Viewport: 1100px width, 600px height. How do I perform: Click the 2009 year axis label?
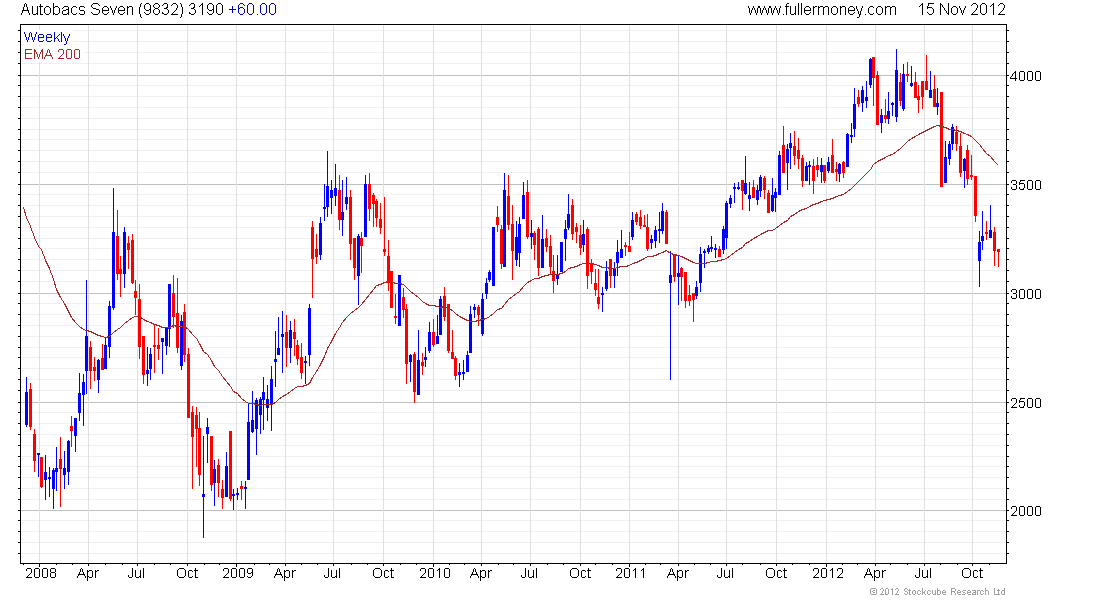tap(238, 573)
